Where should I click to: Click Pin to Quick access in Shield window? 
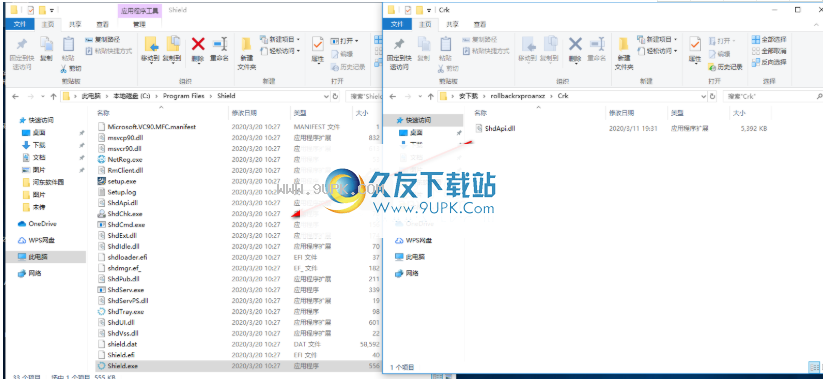click(x=22, y=54)
